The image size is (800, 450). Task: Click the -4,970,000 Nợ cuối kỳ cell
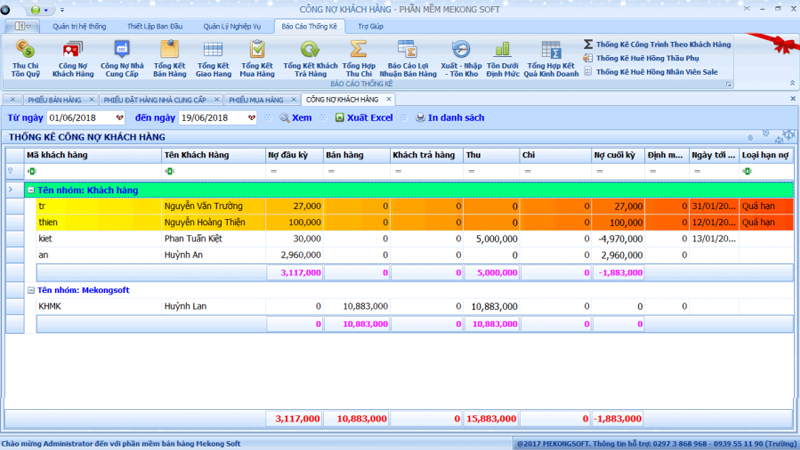618,239
